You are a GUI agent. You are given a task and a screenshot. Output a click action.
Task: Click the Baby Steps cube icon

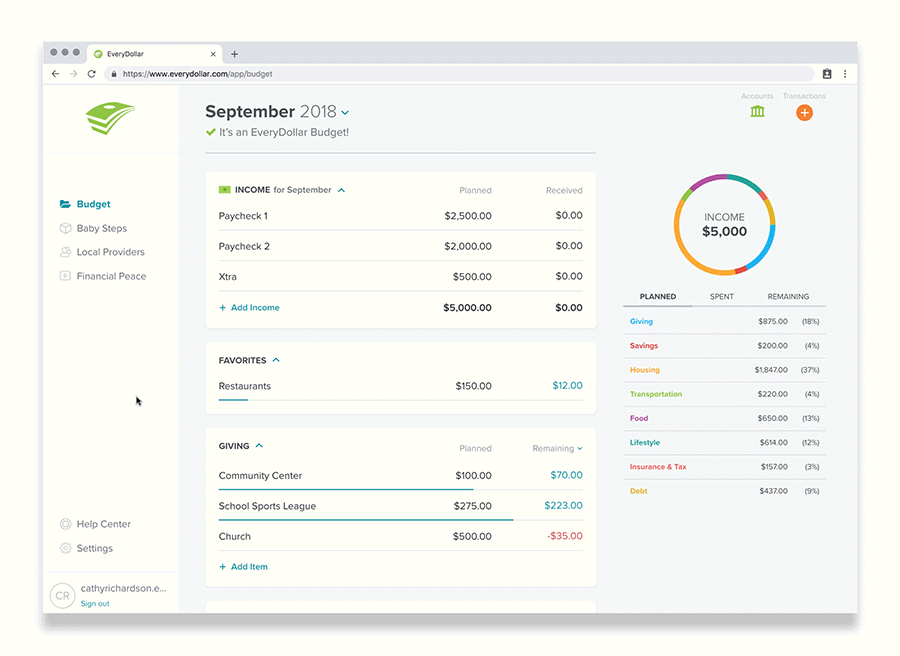point(65,228)
